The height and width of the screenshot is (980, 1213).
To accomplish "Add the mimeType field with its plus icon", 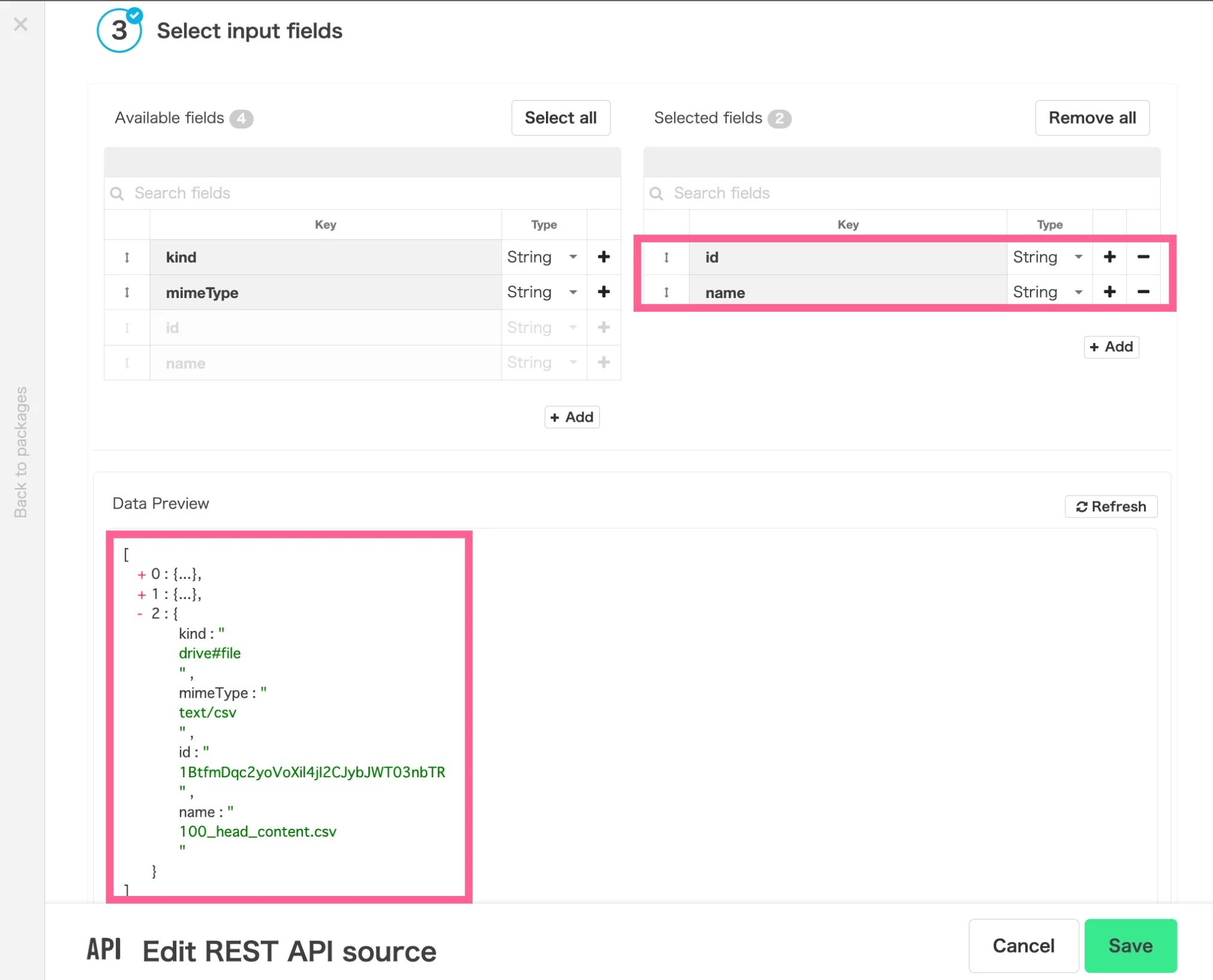I will click(x=604, y=292).
